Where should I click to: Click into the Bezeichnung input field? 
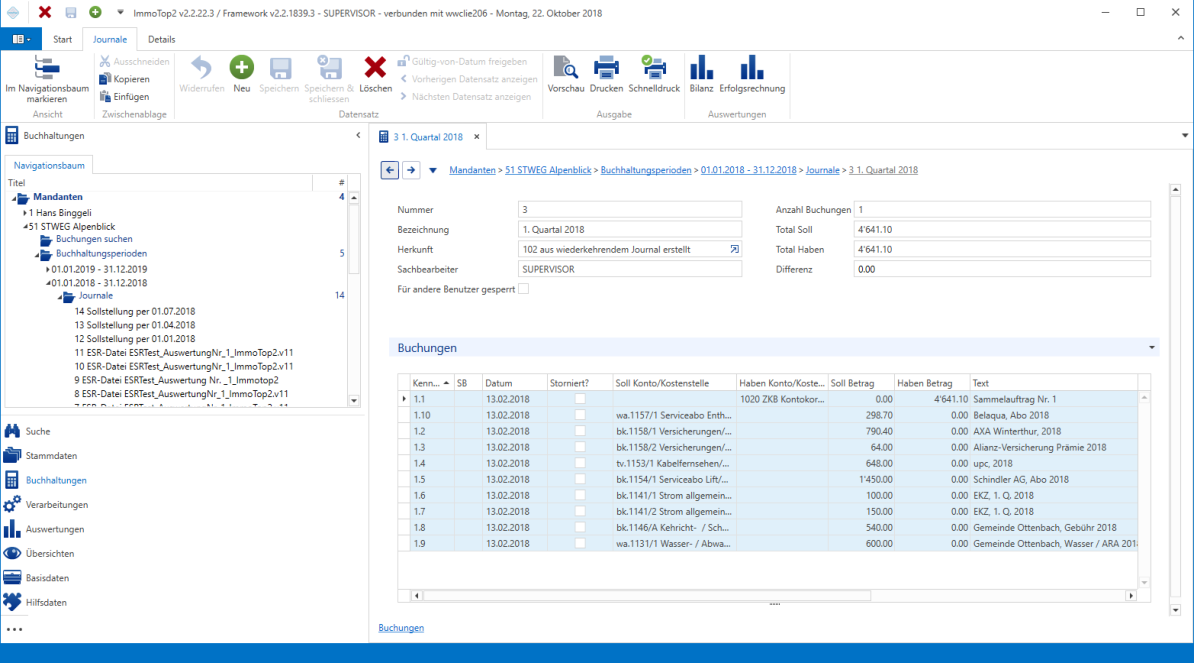point(630,229)
